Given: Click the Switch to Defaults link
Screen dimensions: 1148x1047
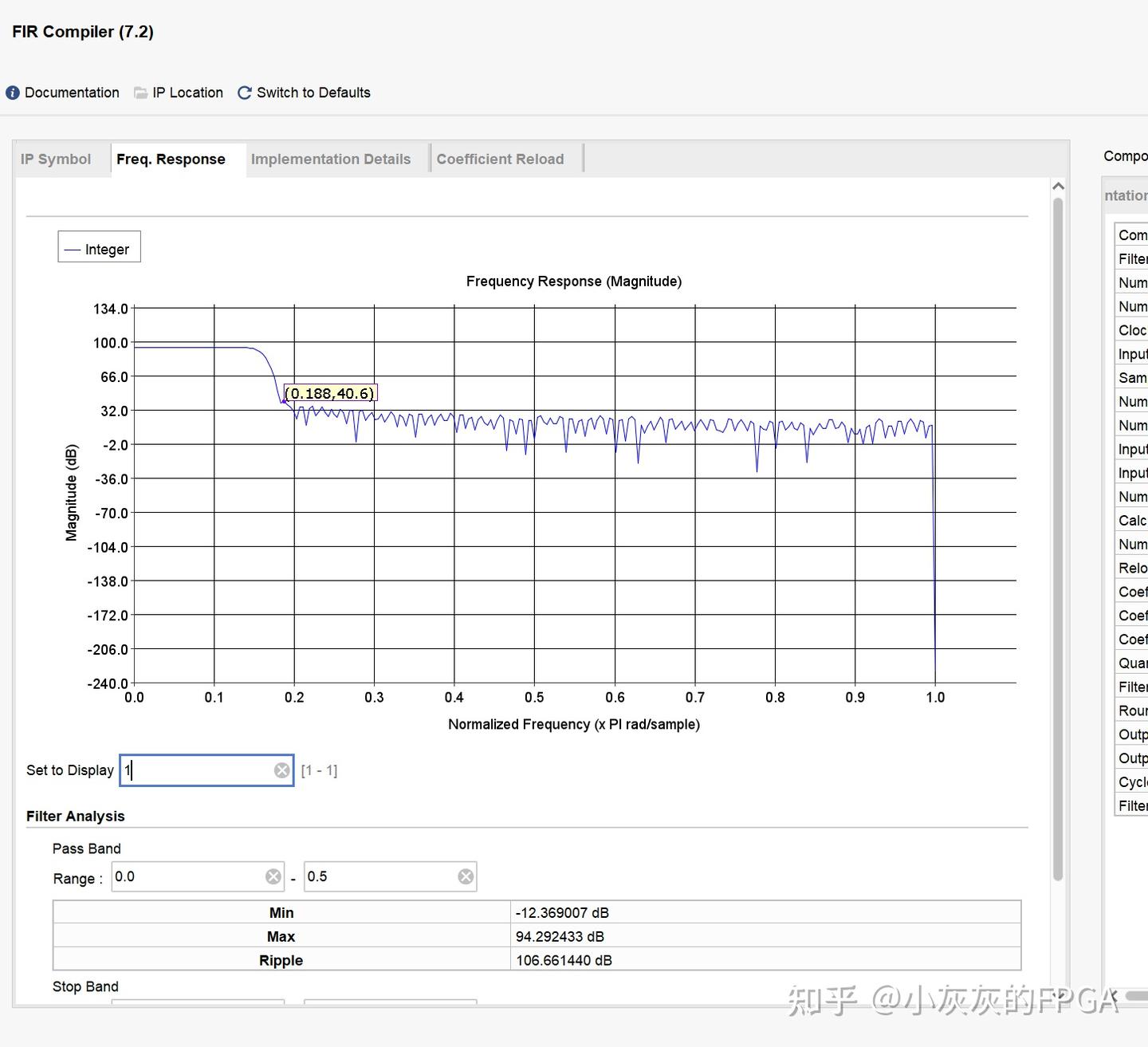Looking at the screenshot, I should coord(313,92).
